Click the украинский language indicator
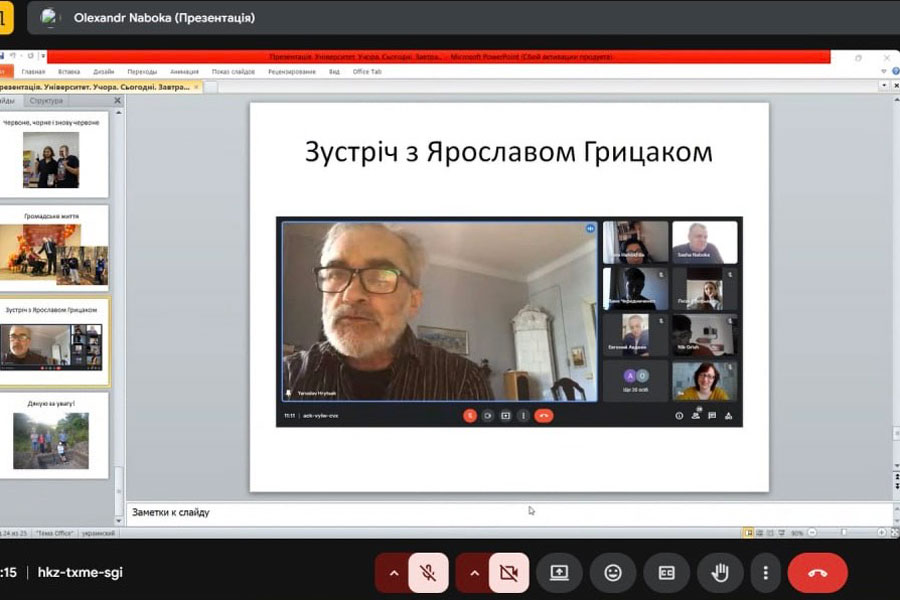The height and width of the screenshot is (600, 900). click(x=98, y=533)
